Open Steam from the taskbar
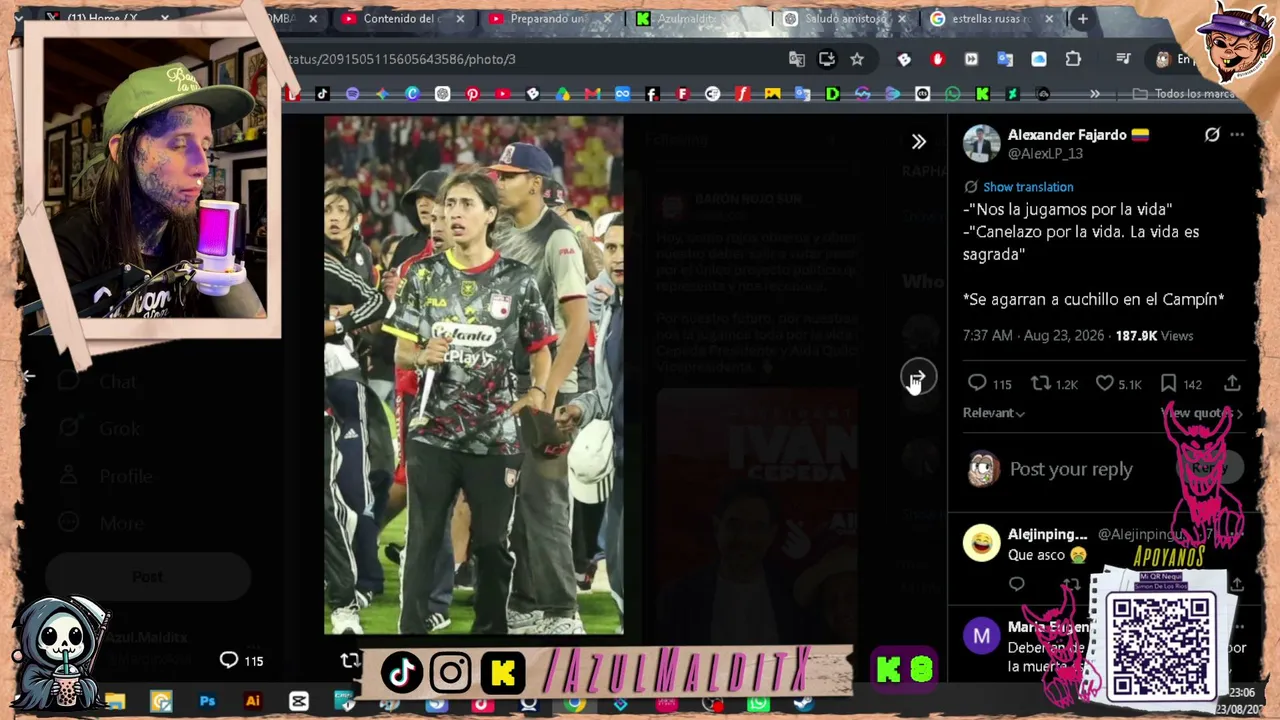Image resolution: width=1280 pixels, height=720 pixels. tap(804, 703)
